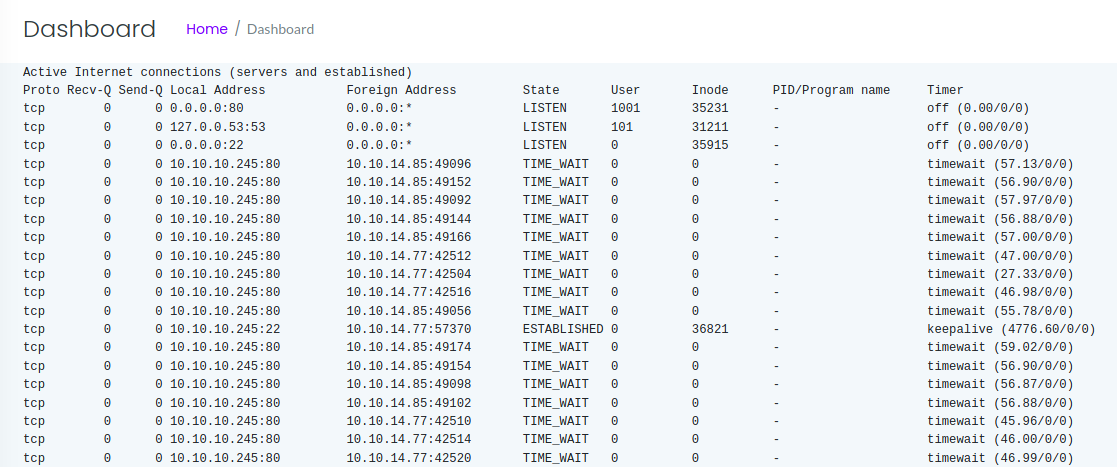Click inode value 35915

710,145
